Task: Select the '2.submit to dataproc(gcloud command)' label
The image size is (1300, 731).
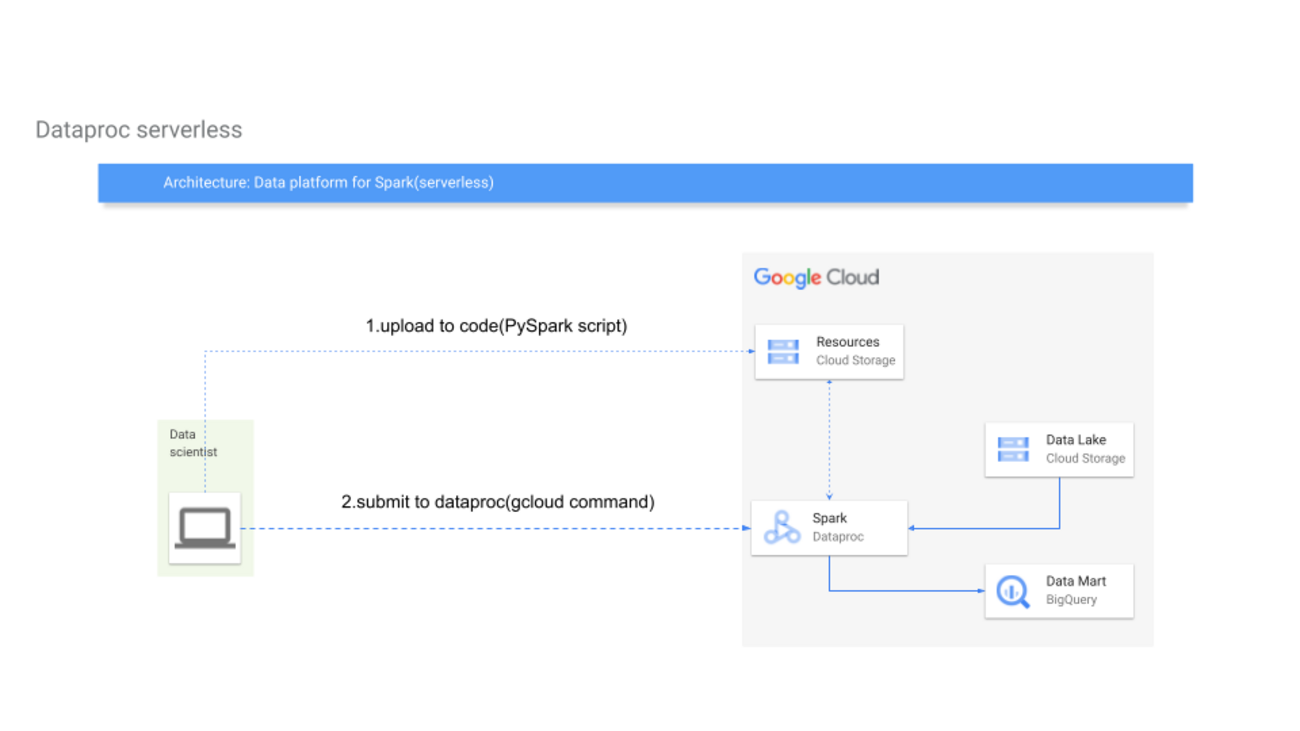Action: 498,501
